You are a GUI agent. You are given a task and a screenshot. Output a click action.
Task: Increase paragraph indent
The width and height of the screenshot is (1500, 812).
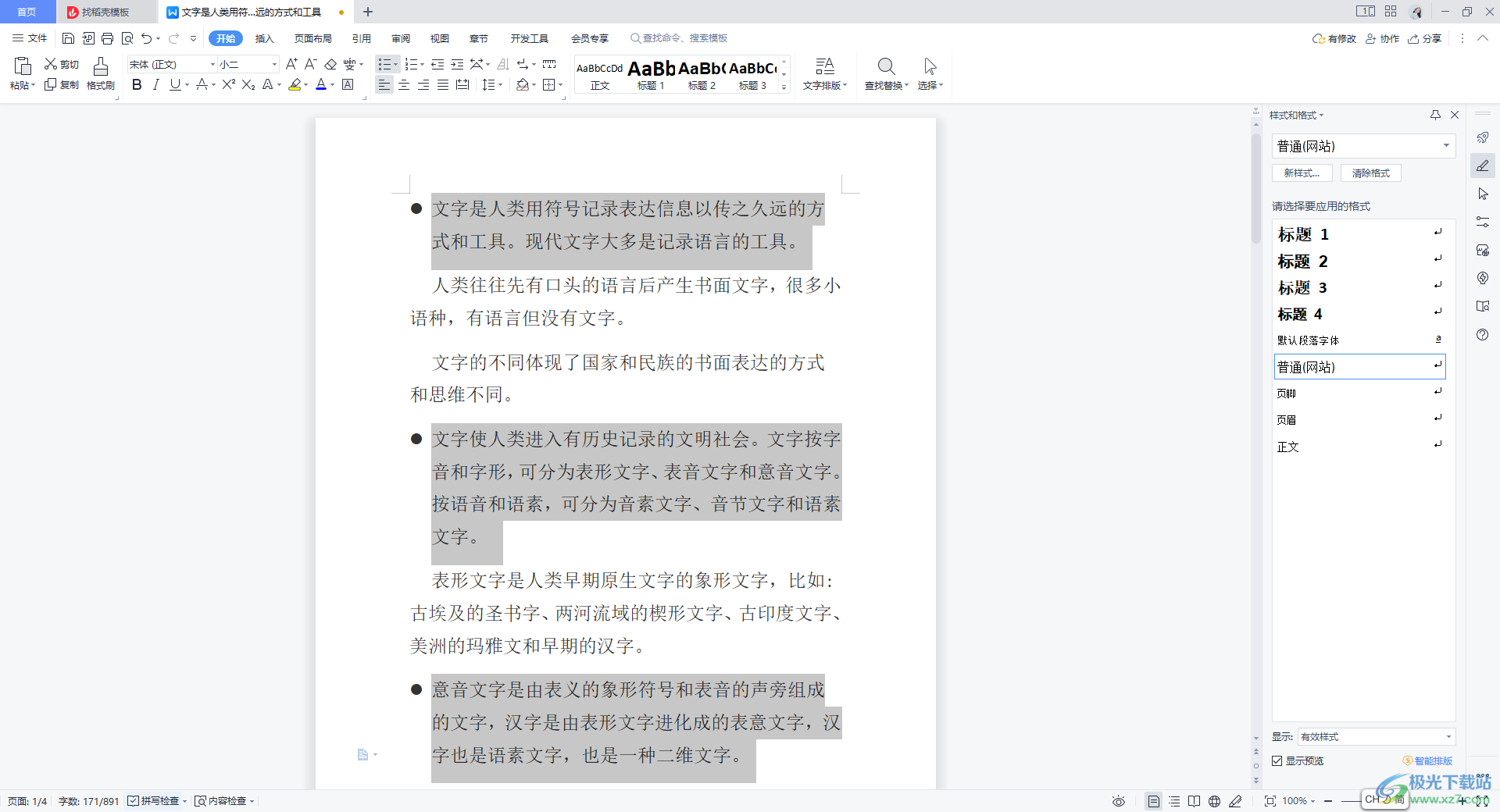pyautogui.click(x=457, y=64)
